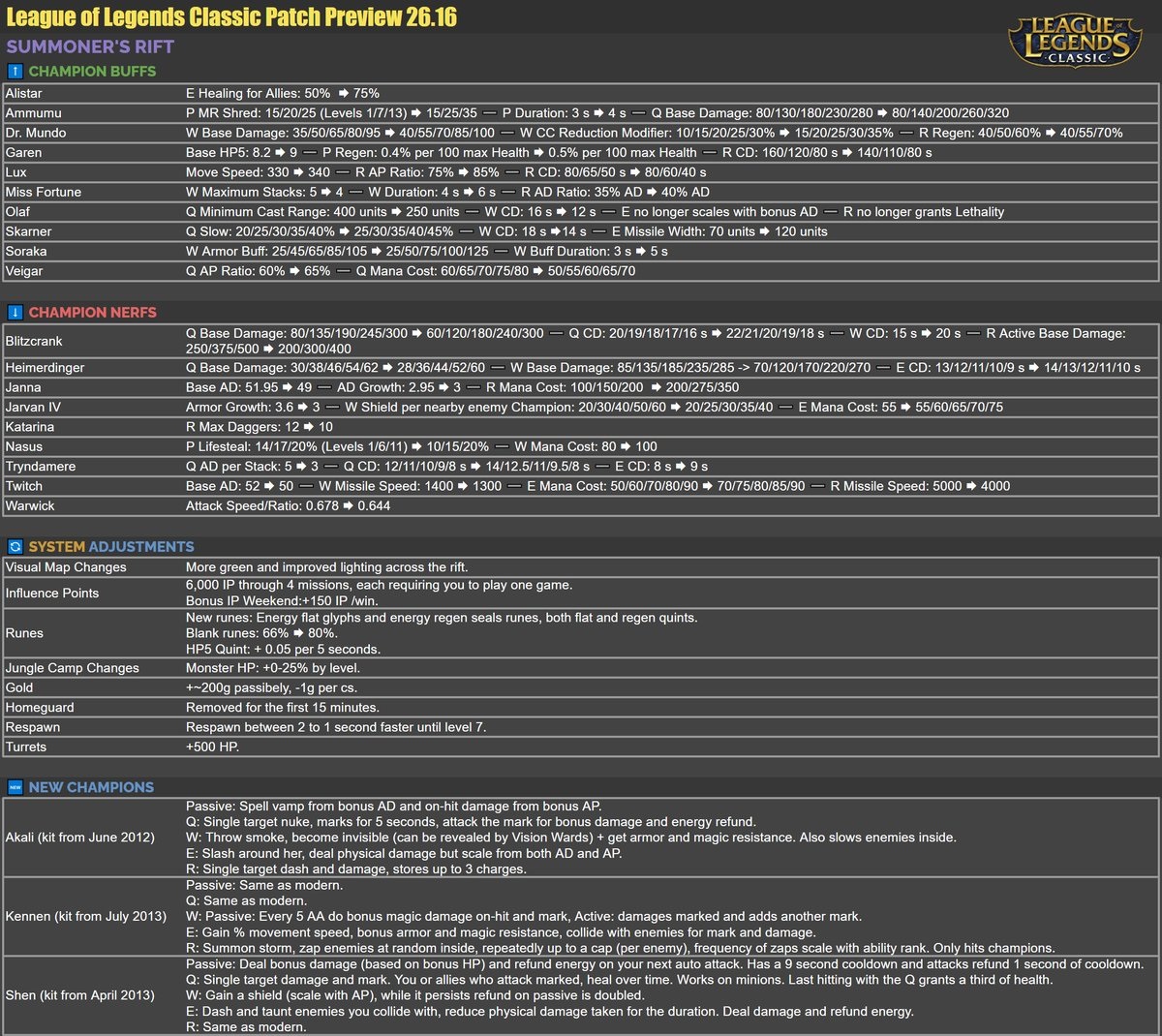Click the Runes row label
Screen dimensions: 1162x1036
(x=24, y=633)
